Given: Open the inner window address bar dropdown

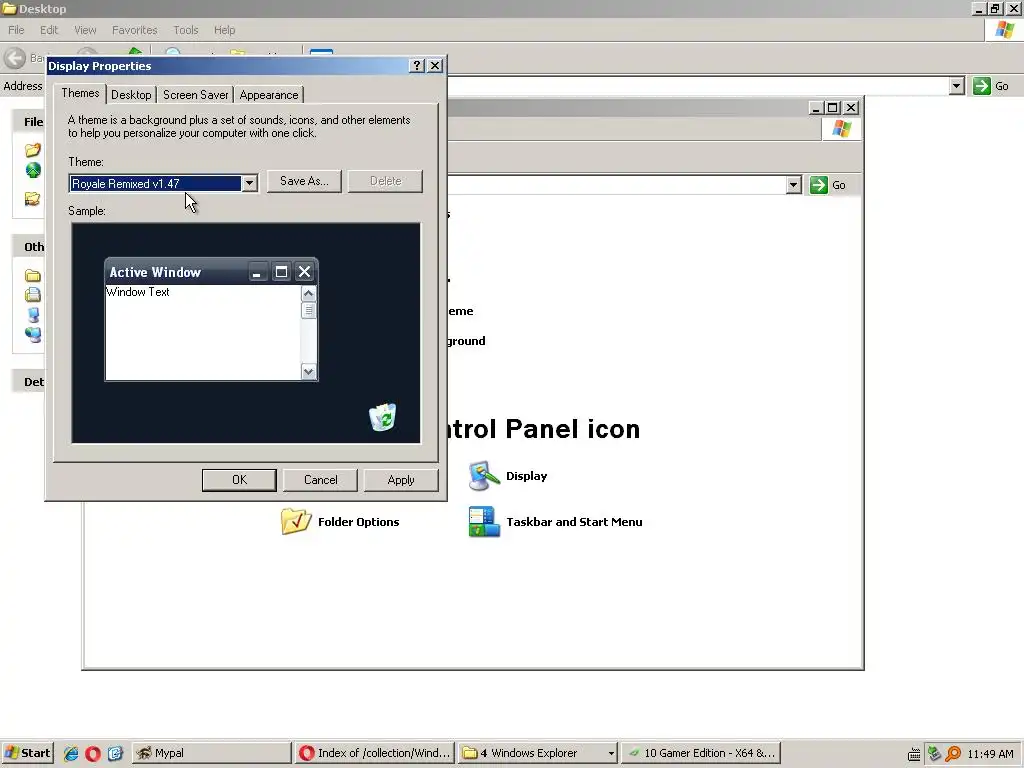Looking at the screenshot, I should [x=793, y=185].
